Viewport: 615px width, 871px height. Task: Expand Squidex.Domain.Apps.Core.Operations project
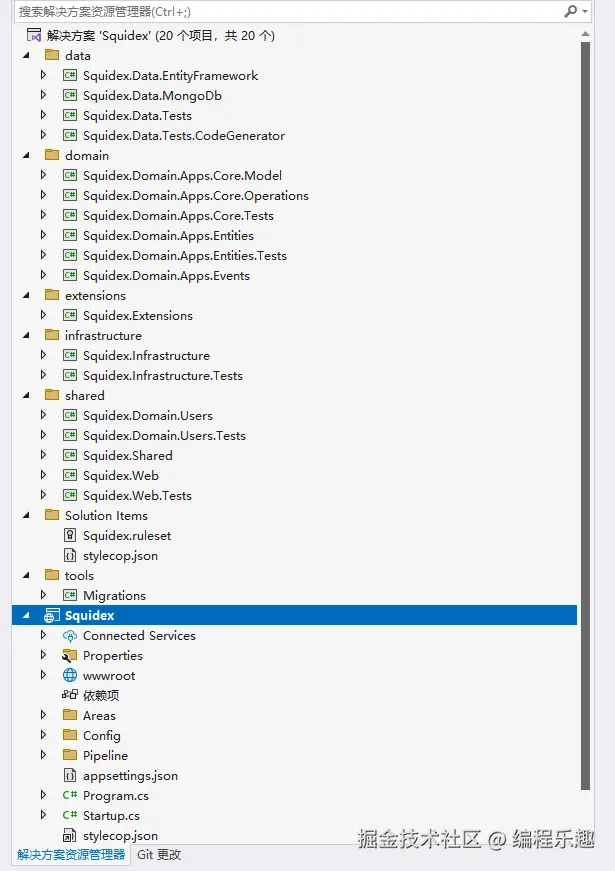(43, 195)
